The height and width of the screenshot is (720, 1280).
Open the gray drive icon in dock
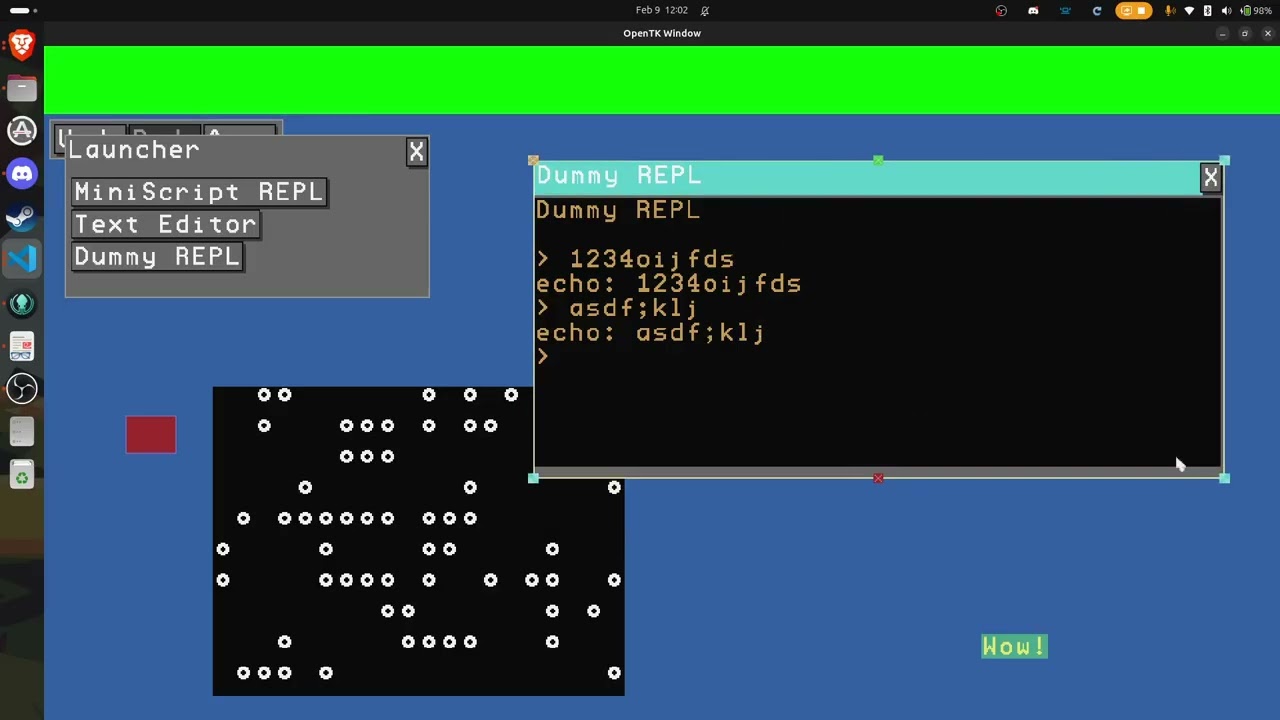(x=22, y=432)
